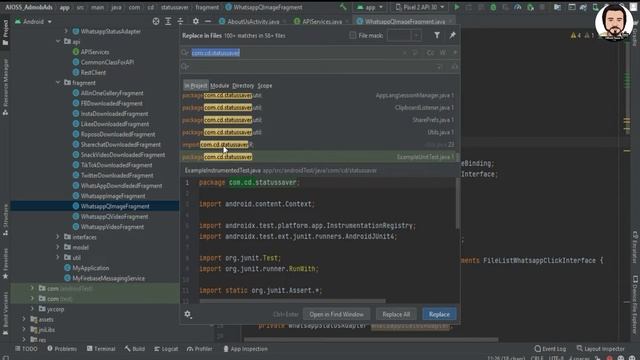The width and height of the screenshot is (640, 360).
Task: Expand the model folder
Action: pos(58,247)
